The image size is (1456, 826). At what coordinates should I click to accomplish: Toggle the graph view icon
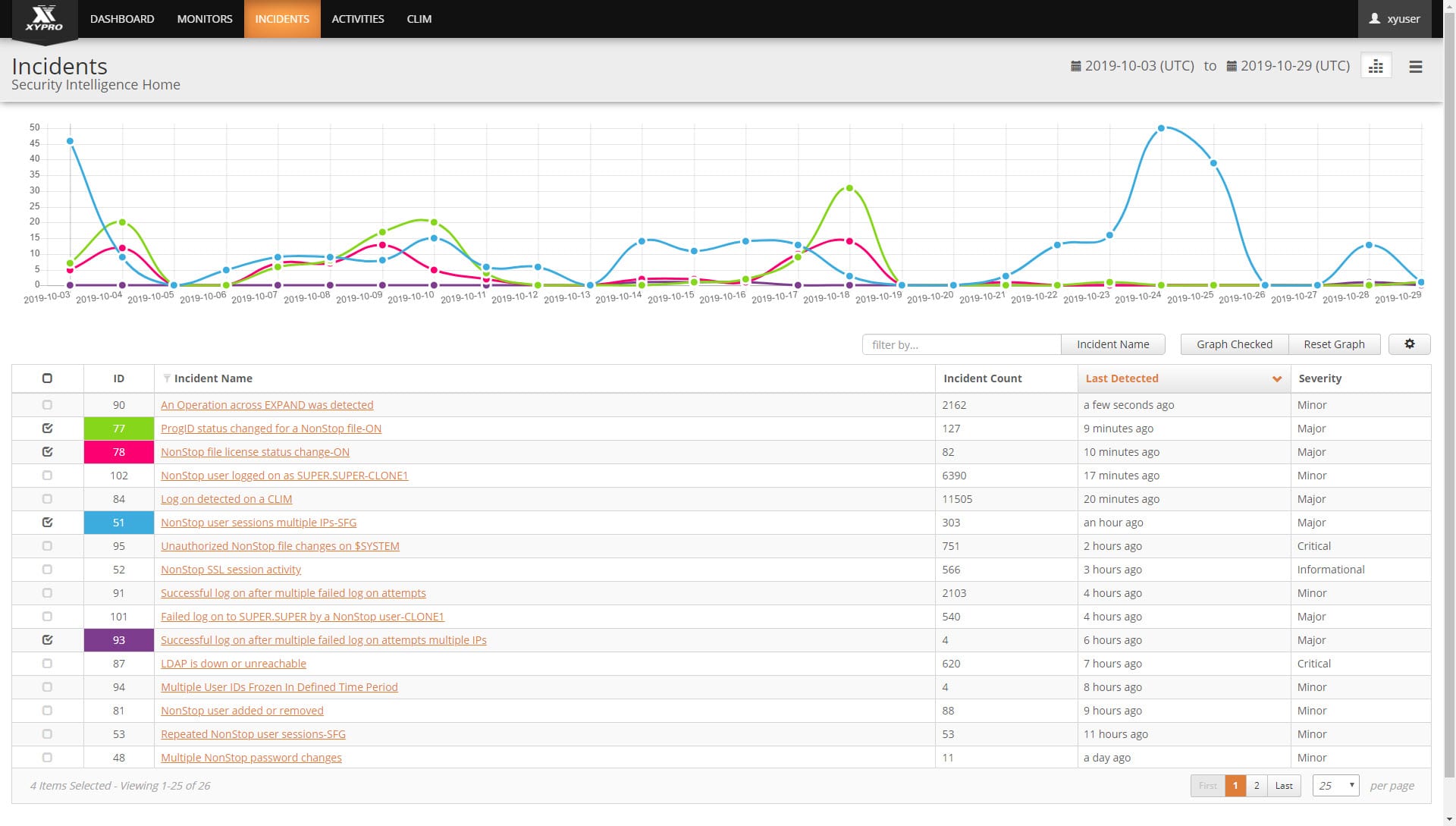[1376, 67]
